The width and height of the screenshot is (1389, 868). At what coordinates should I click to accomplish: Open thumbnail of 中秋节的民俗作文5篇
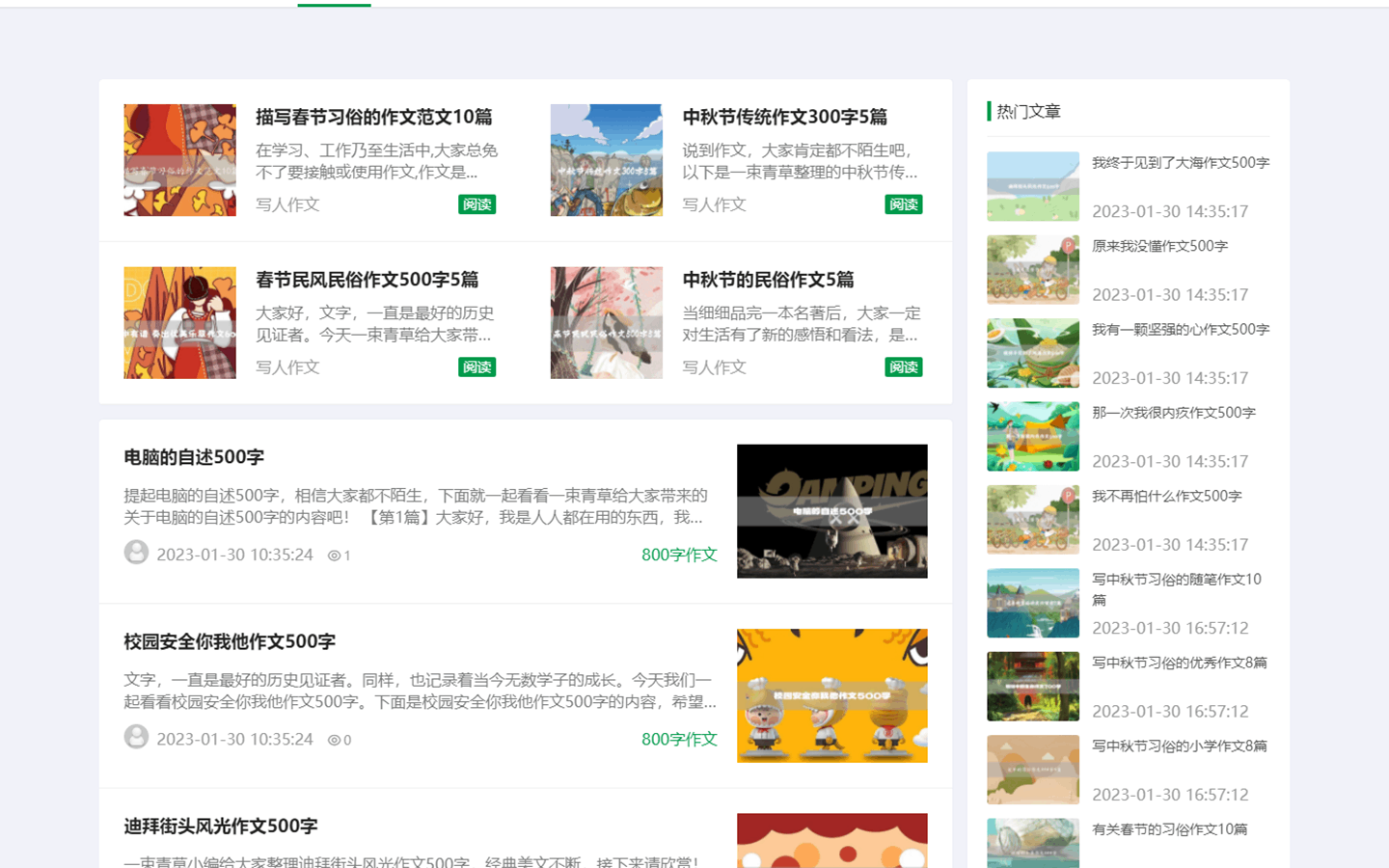pos(607,323)
